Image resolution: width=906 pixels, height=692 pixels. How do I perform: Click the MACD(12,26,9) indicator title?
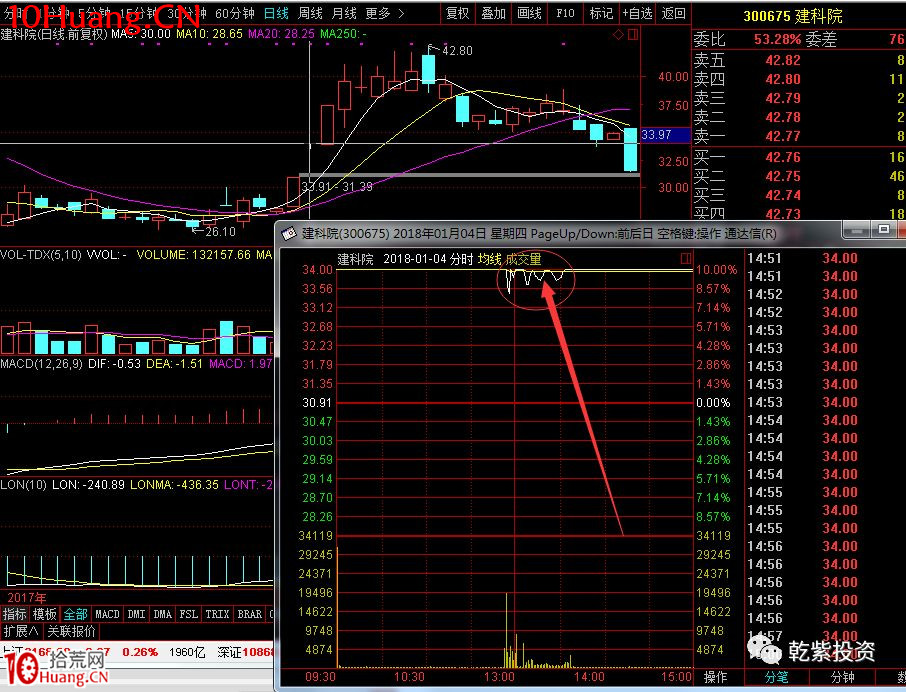[42, 363]
